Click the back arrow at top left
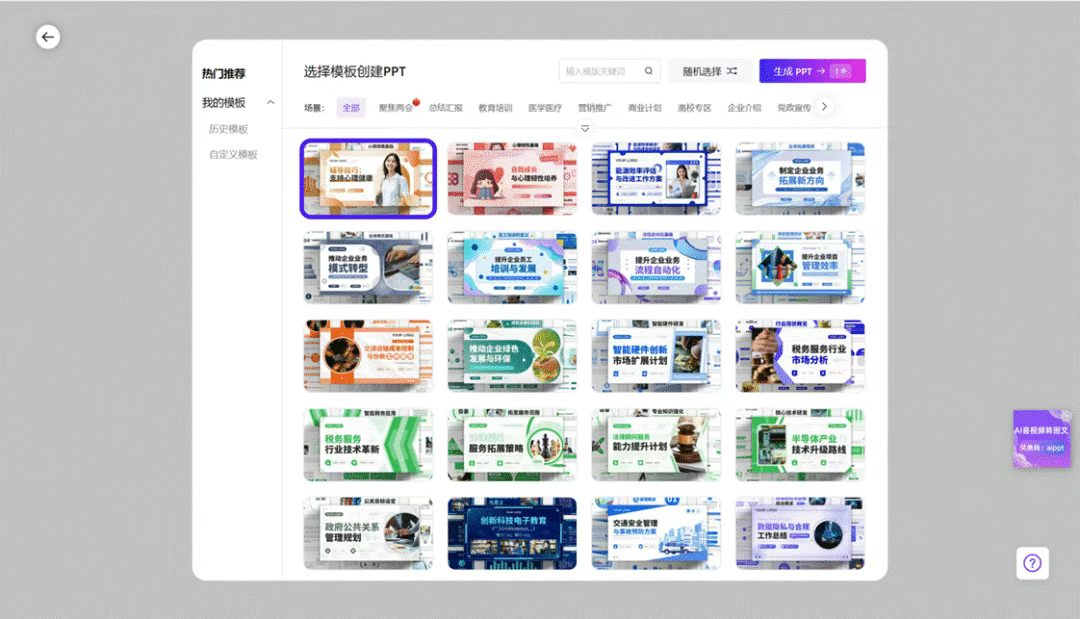Screen dimensions: 1080x619 tap(48, 36)
